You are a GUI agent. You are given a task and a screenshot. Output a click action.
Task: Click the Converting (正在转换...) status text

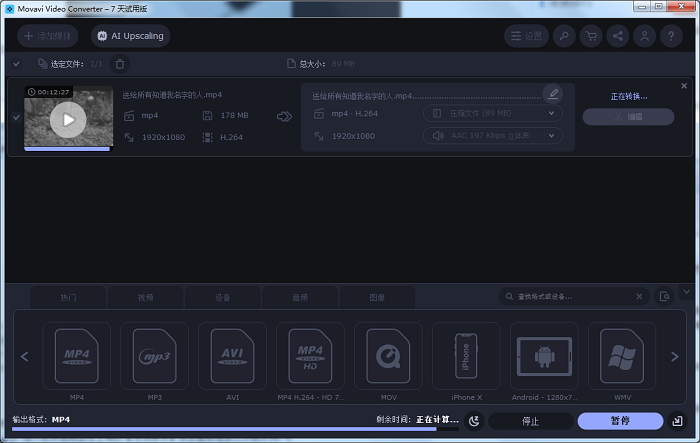[629, 96]
